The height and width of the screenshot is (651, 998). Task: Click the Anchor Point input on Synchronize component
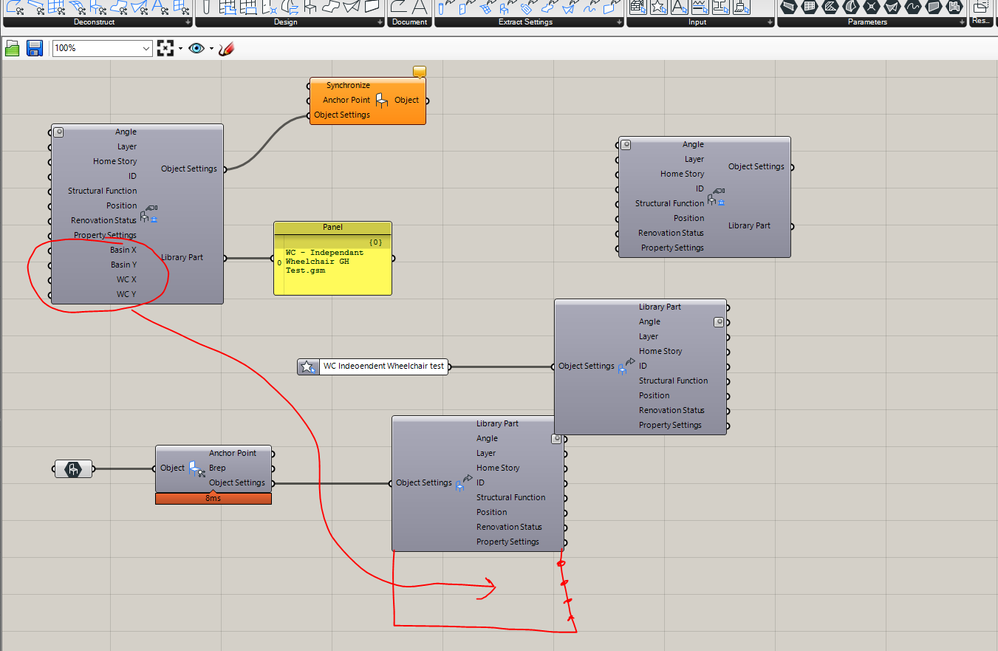pos(346,100)
